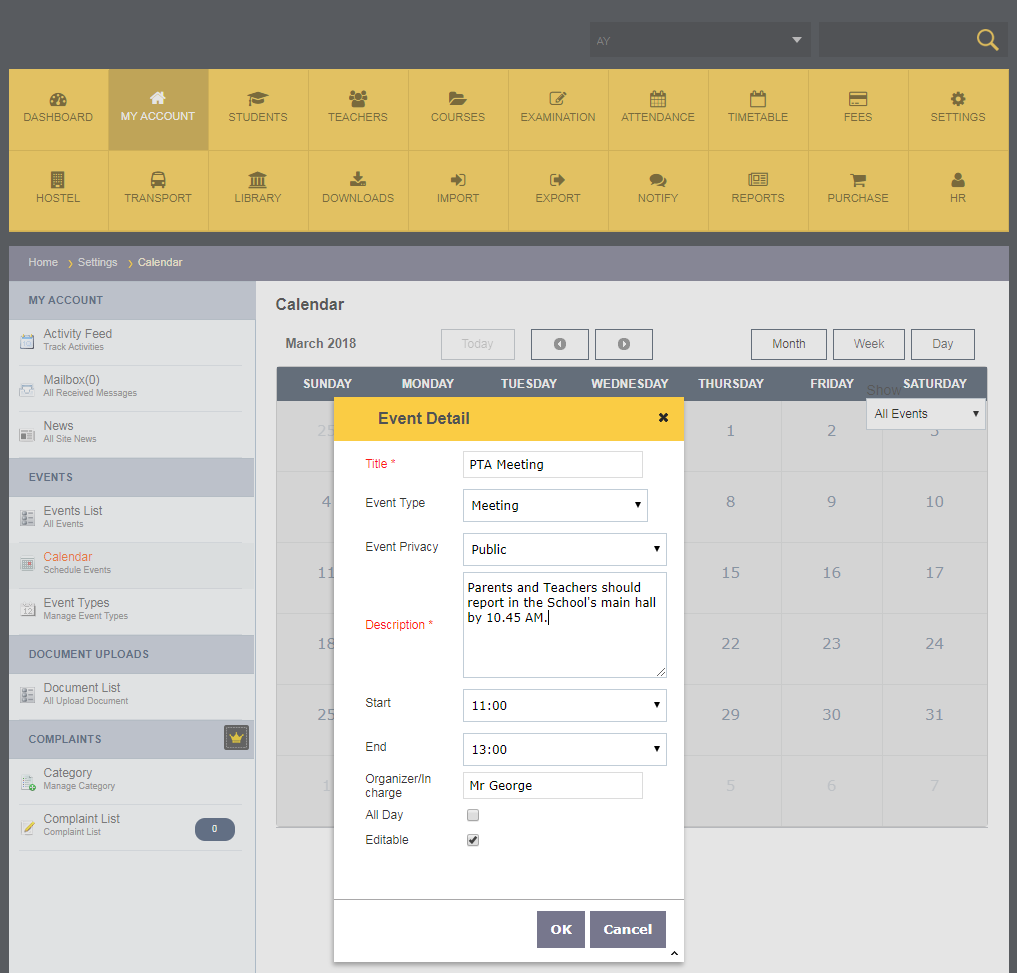Go to the Timetable section
Image resolution: width=1017 pixels, height=973 pixels.
click(x=757, y=108)
